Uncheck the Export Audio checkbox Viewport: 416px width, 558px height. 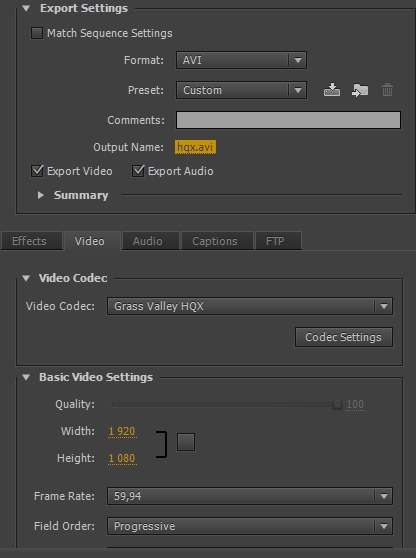pyautogui.click(x=138, y=171)
